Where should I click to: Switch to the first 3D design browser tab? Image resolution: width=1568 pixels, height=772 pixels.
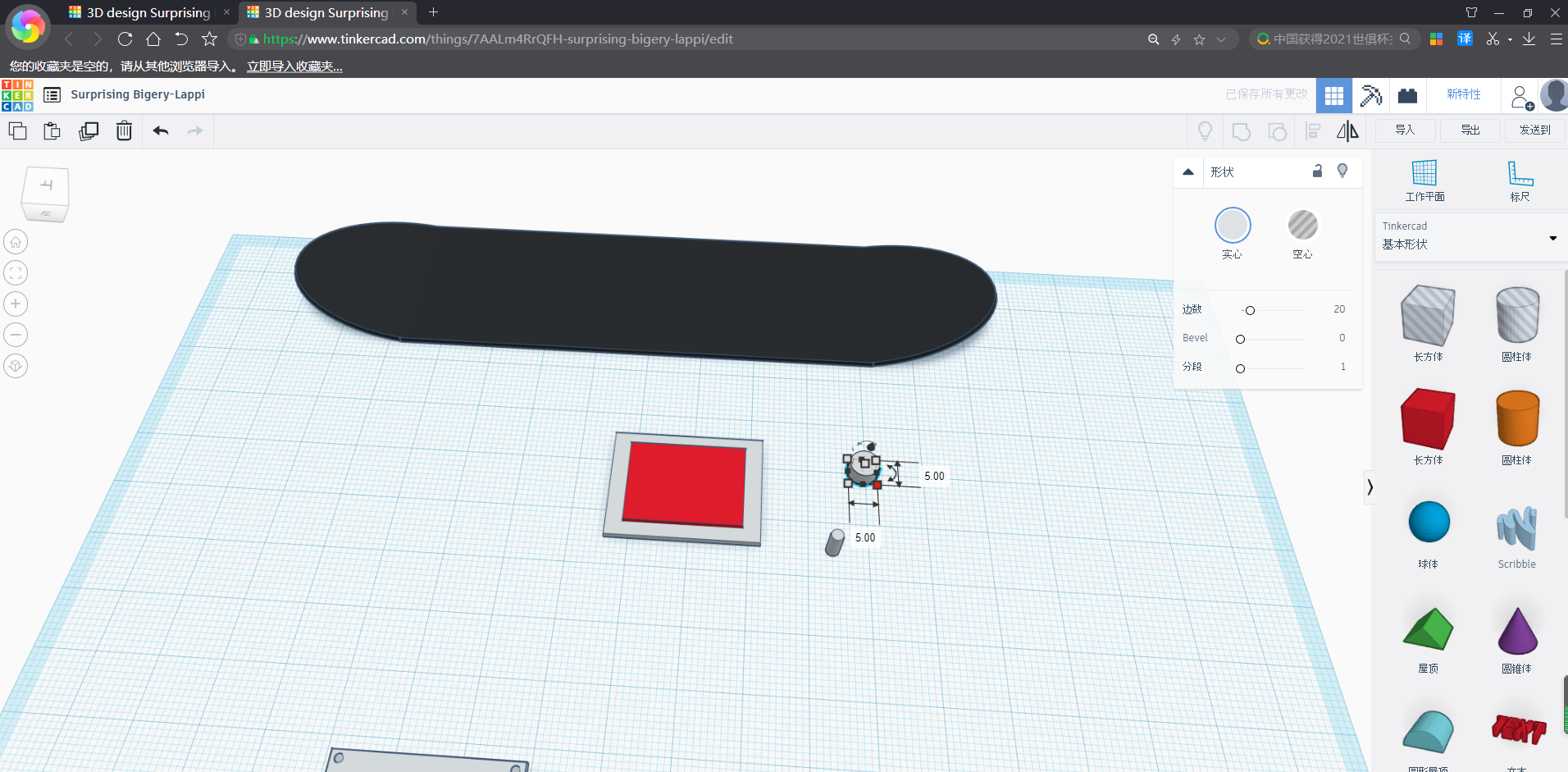click(x=148, y=12)
